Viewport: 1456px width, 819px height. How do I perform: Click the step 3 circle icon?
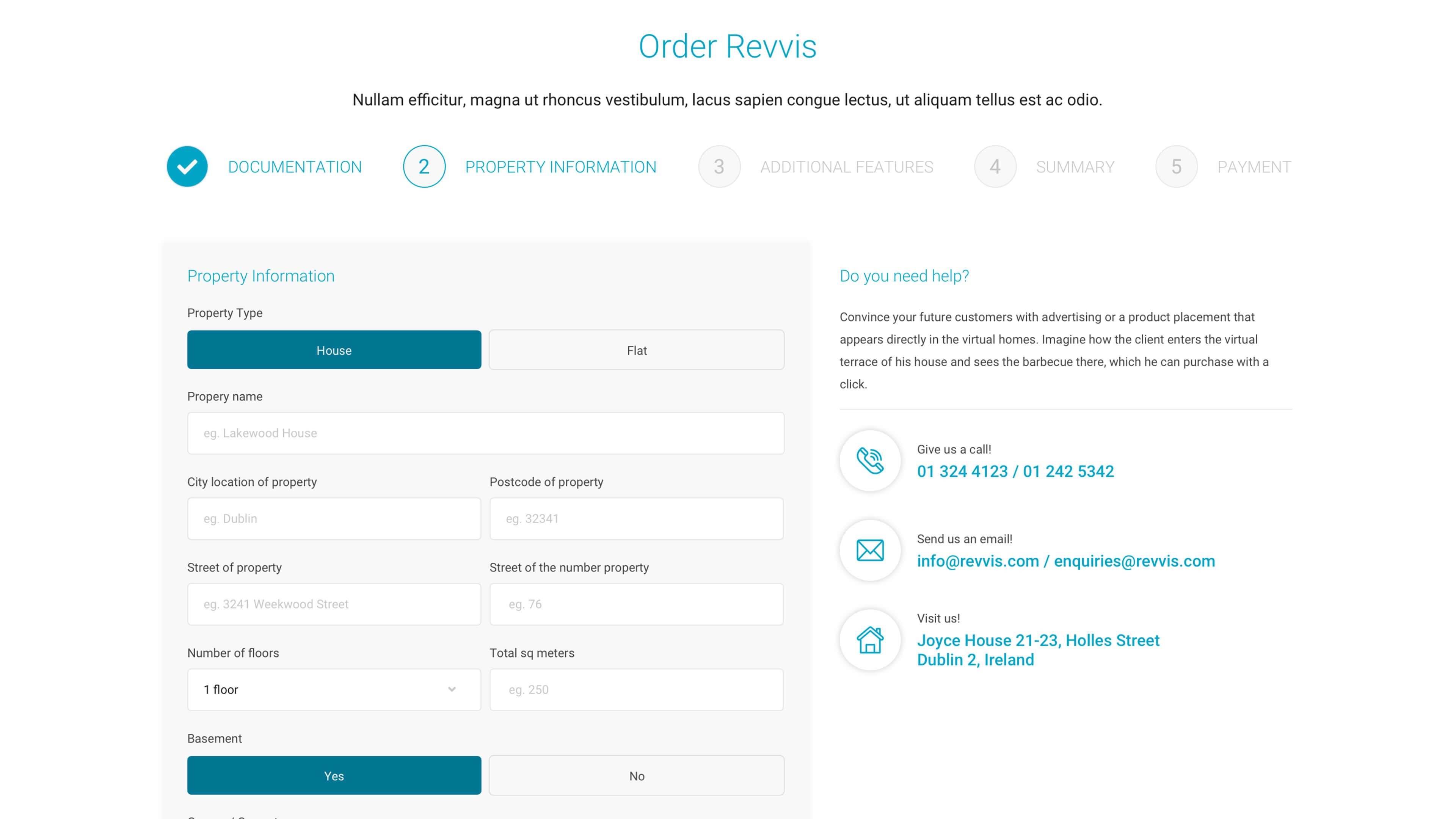[719, 166]
